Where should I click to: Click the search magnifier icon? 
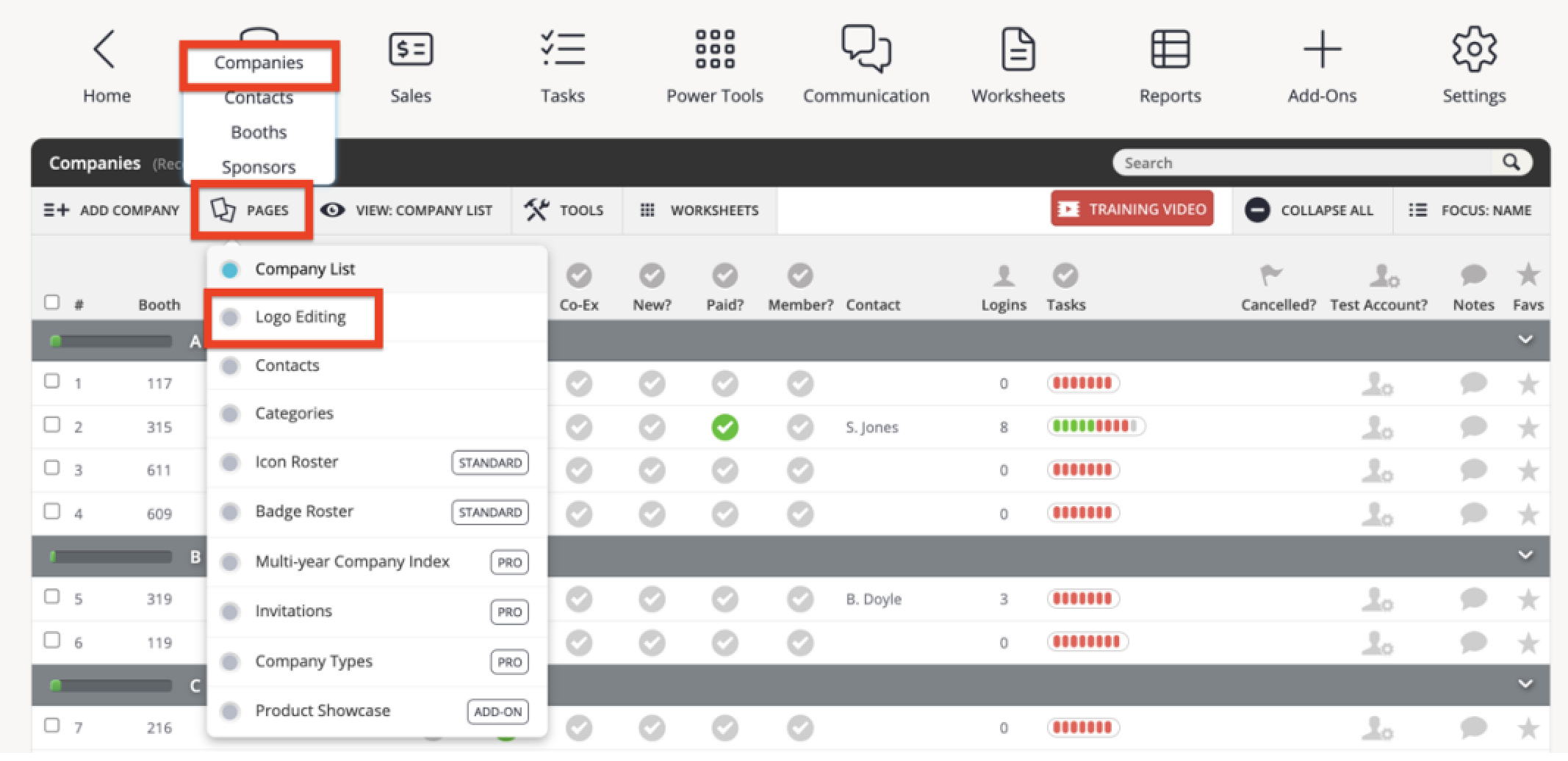[x=1511, y=162]
